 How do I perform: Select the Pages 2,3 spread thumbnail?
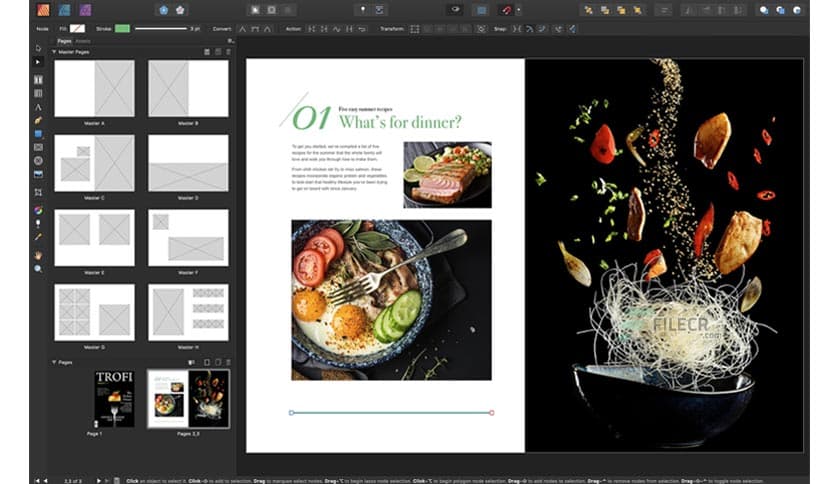click(188, 399)
